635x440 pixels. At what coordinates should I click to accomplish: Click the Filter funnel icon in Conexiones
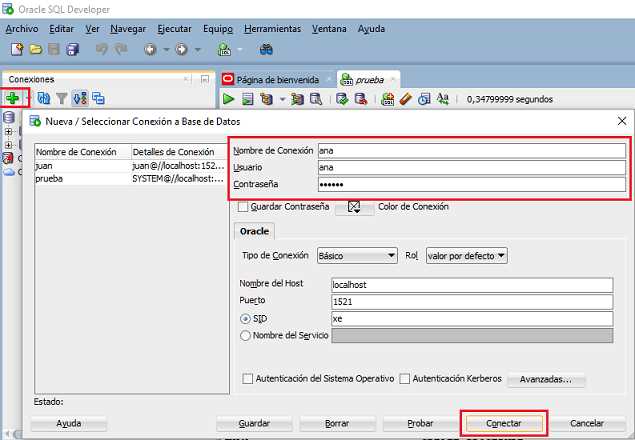(x=62, y=98)
